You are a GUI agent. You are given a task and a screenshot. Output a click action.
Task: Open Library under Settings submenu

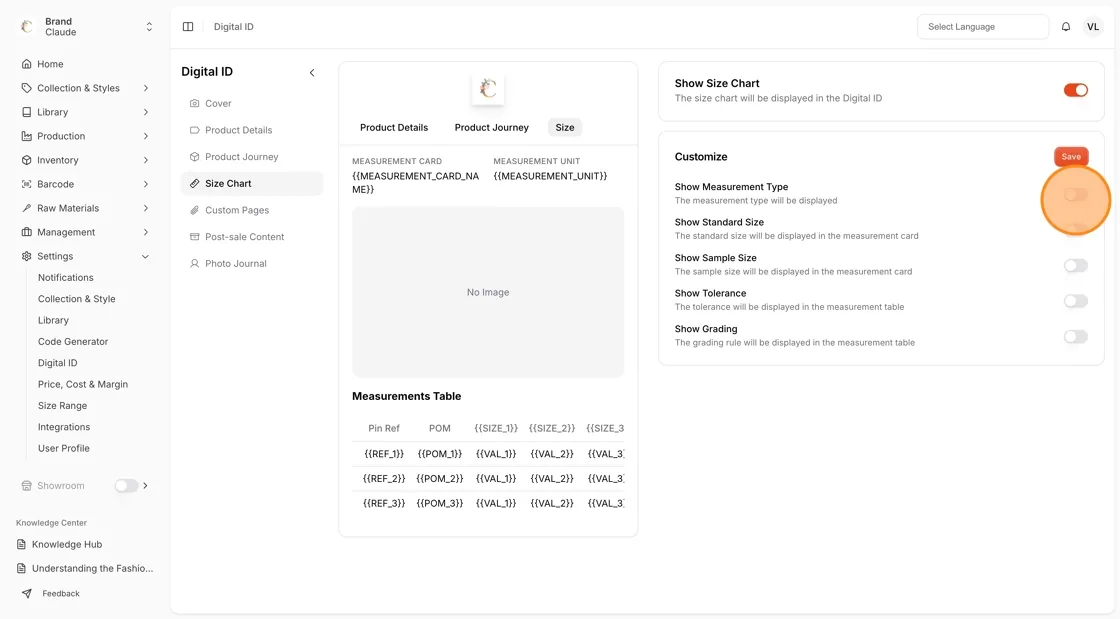(53, 320)
